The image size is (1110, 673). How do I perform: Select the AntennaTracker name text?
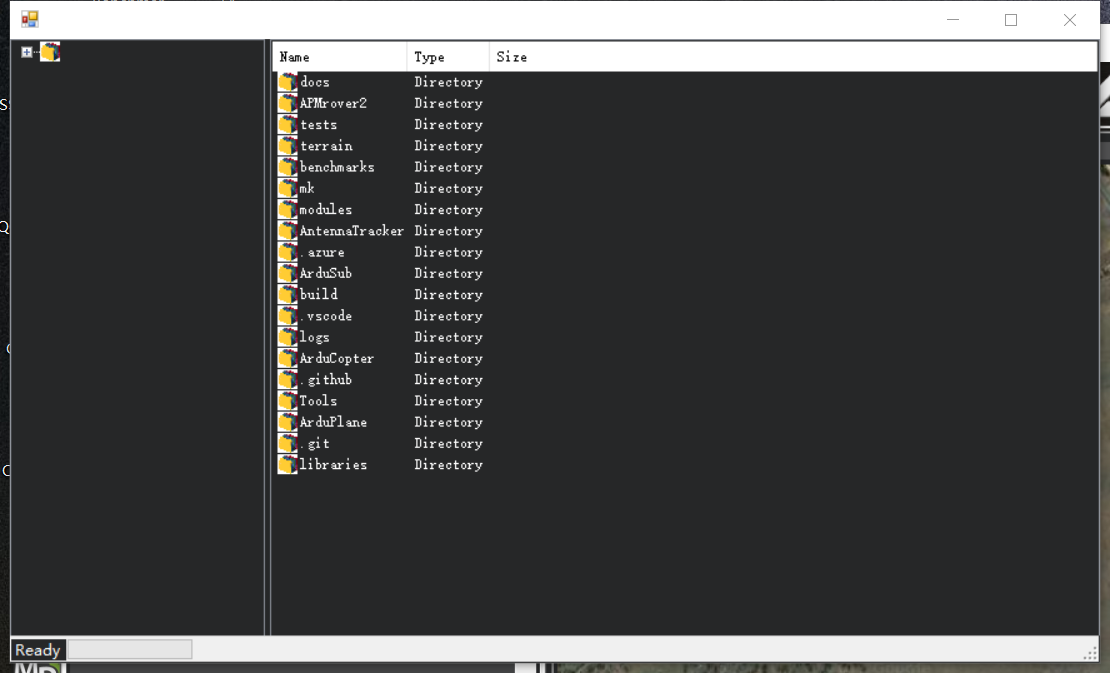(x=351, y=231)
